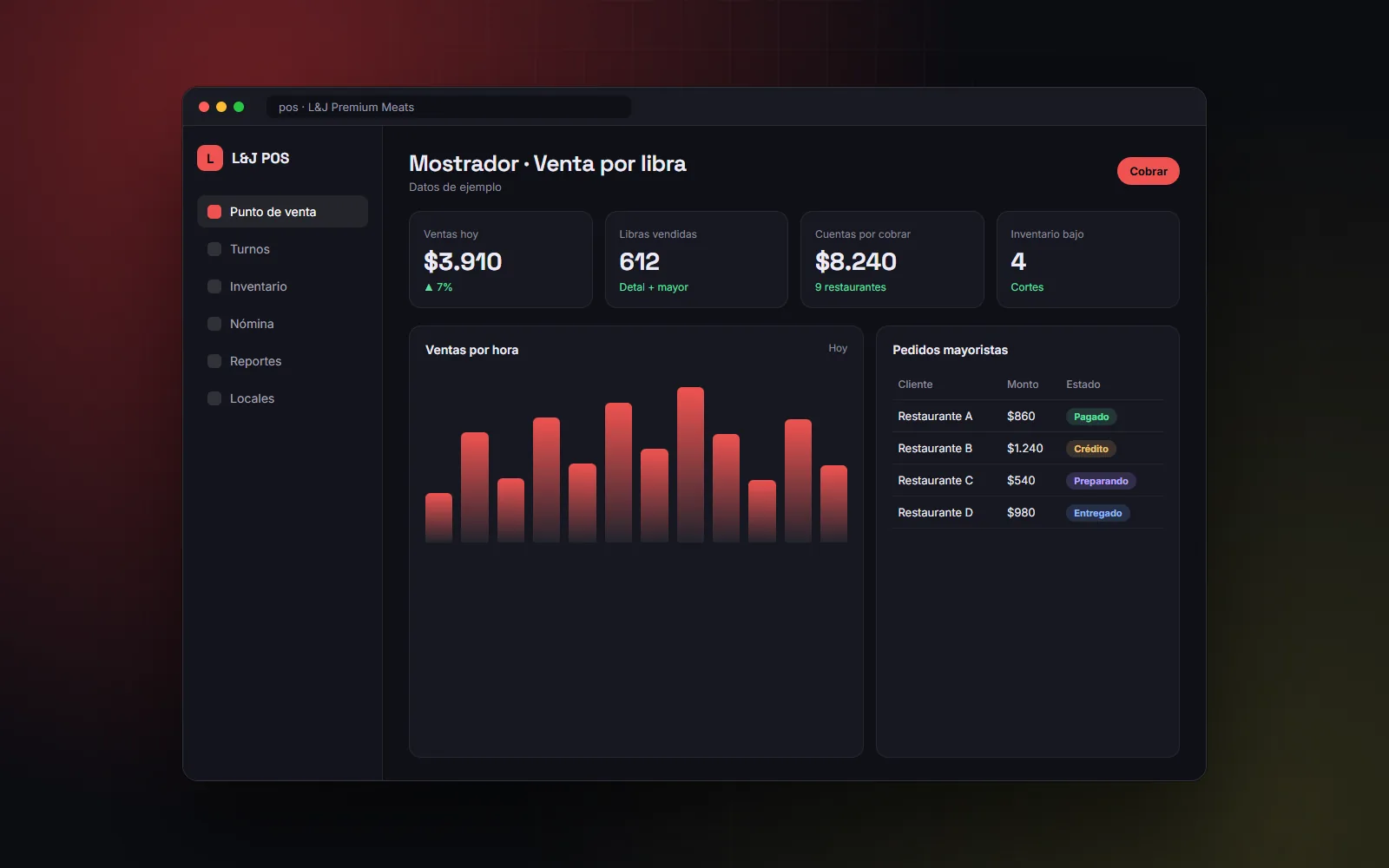This screenshot has width=1389, height=868.
Task: Click the square icon next to Locales
Action: click(214, 398)
